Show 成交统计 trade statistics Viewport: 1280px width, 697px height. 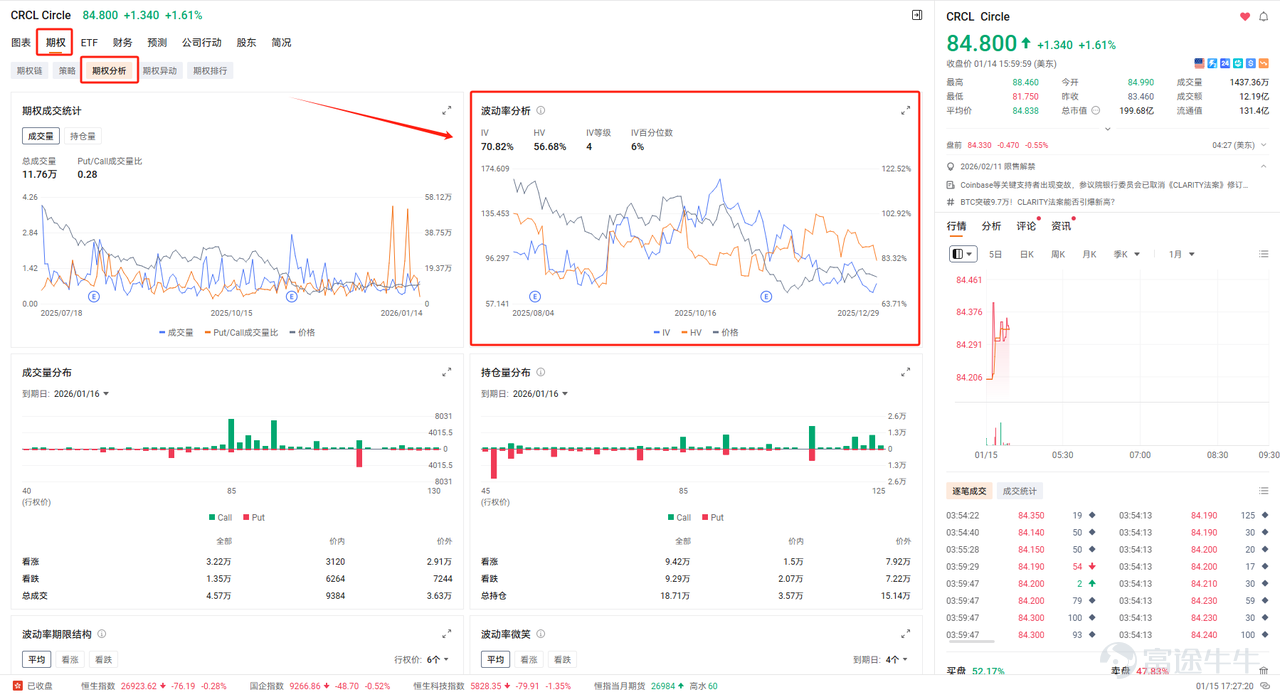point(1019,491)
